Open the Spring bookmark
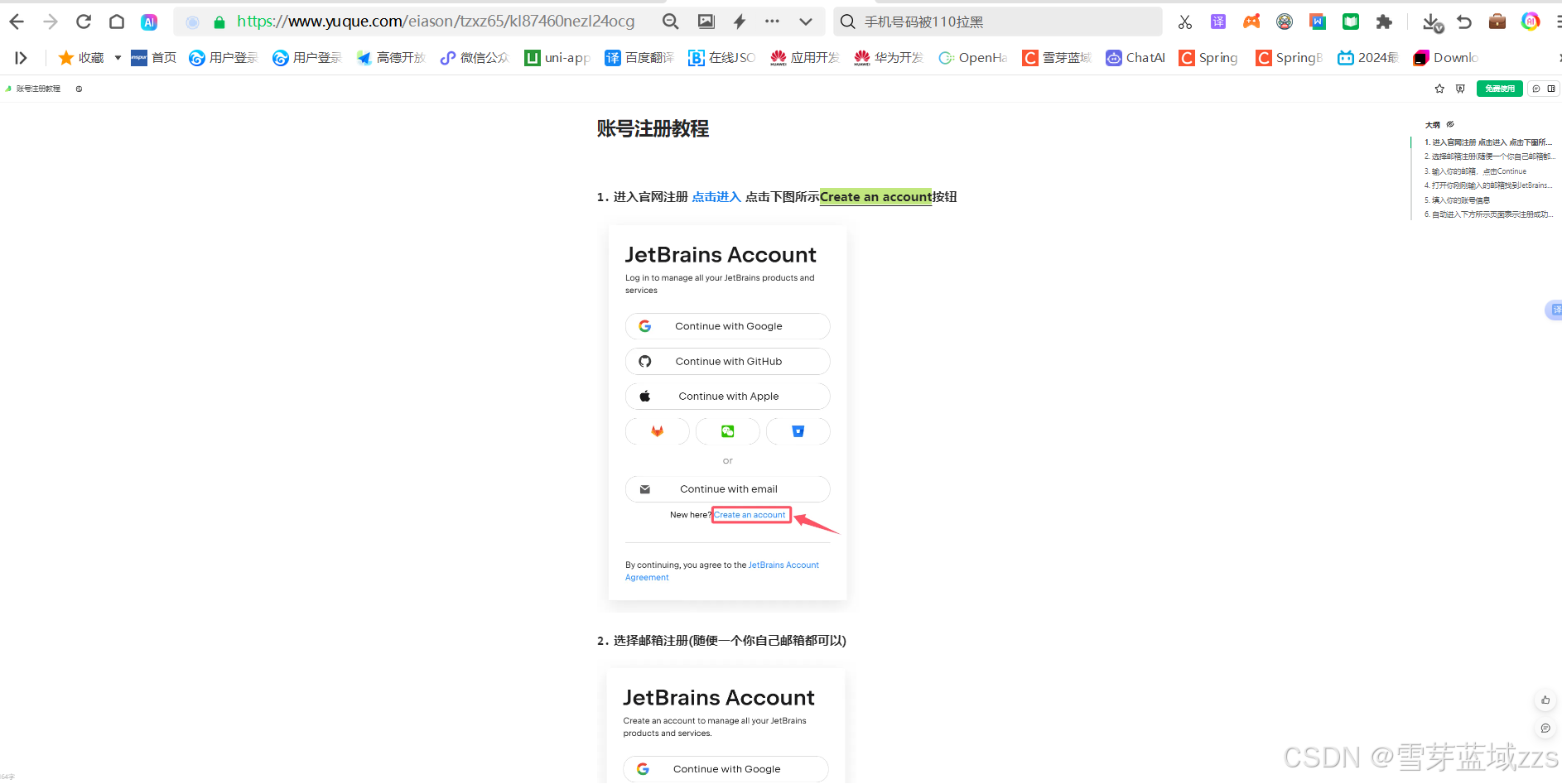1562x784 pixels. pos(1208,57)
